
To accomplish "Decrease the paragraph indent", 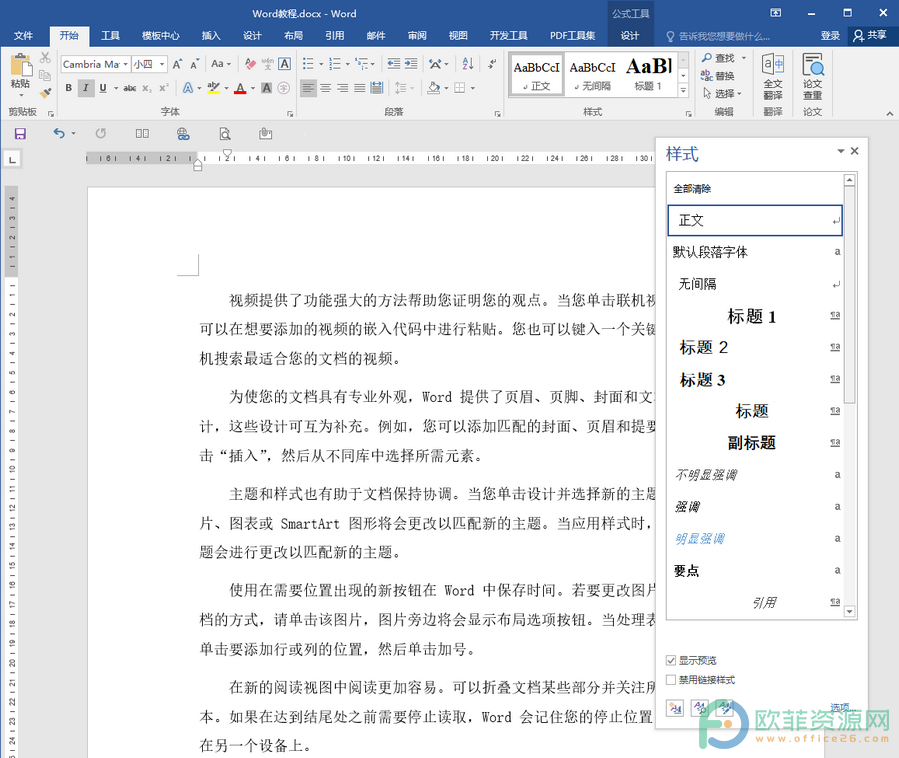I will (x=394, y=64).
